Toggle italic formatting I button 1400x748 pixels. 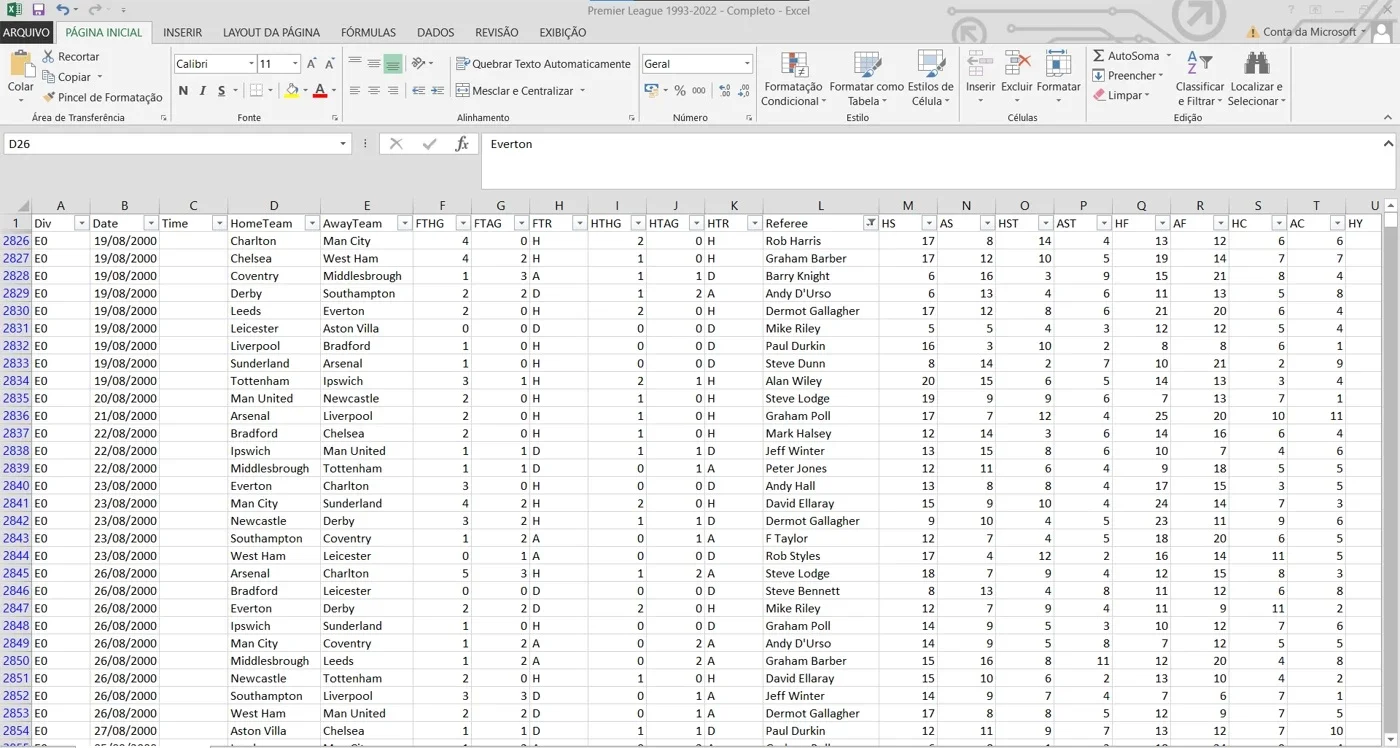pyautogui.click(x=203, y=90)
